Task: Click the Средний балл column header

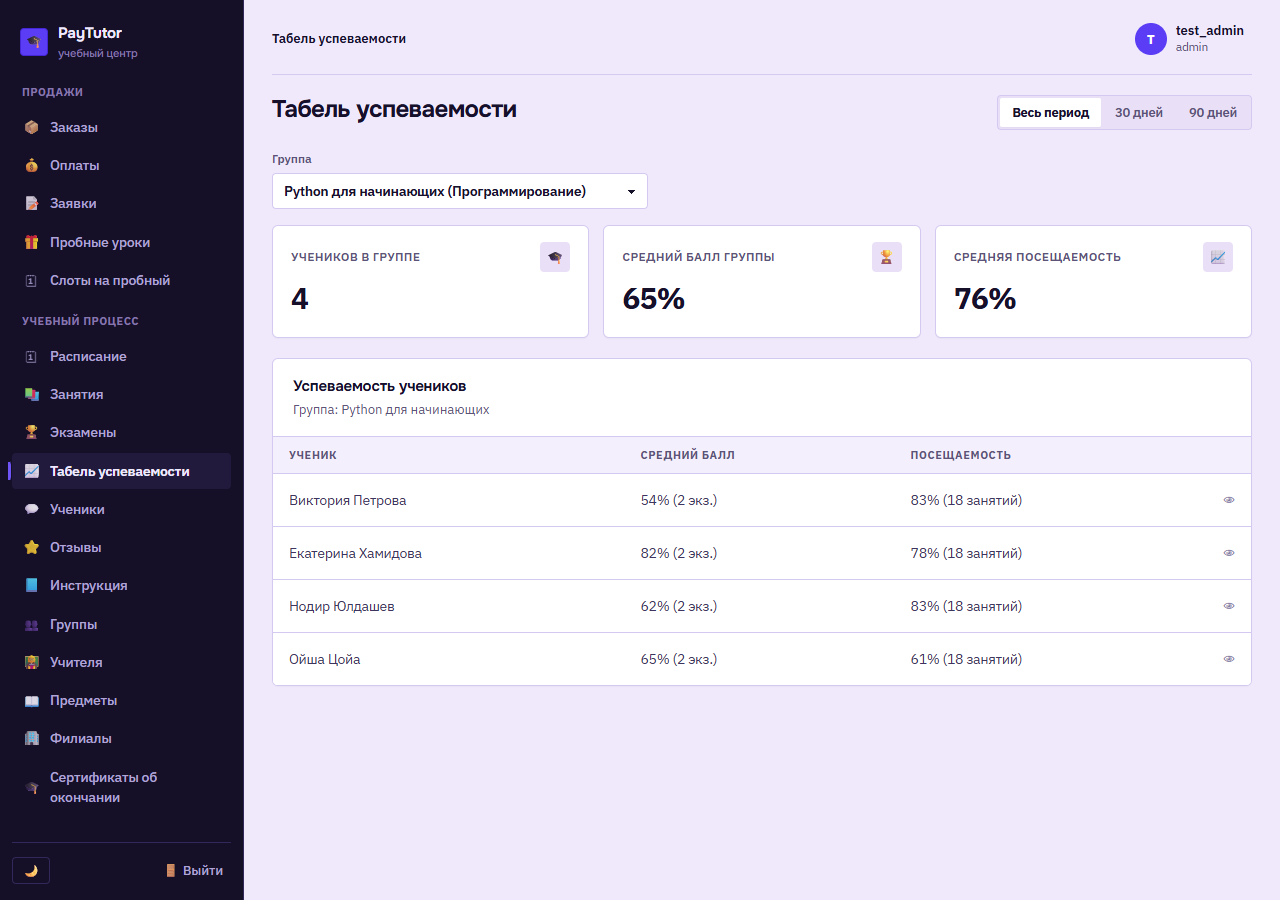Action: point(687,455)
